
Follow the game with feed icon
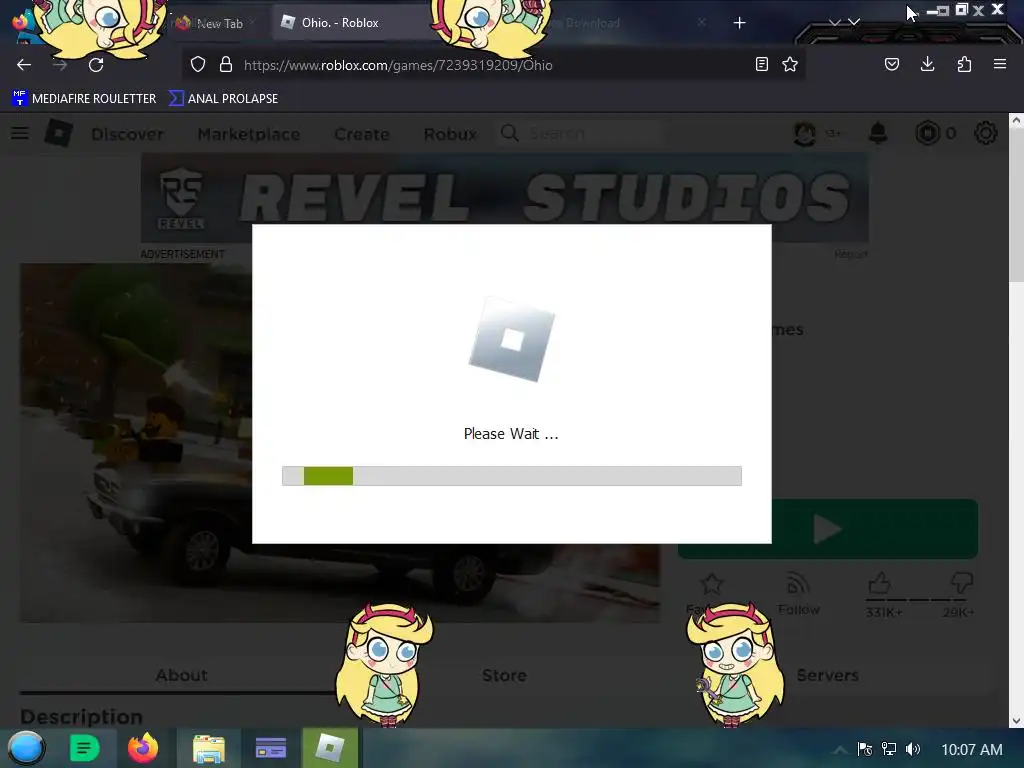point(797,583)
